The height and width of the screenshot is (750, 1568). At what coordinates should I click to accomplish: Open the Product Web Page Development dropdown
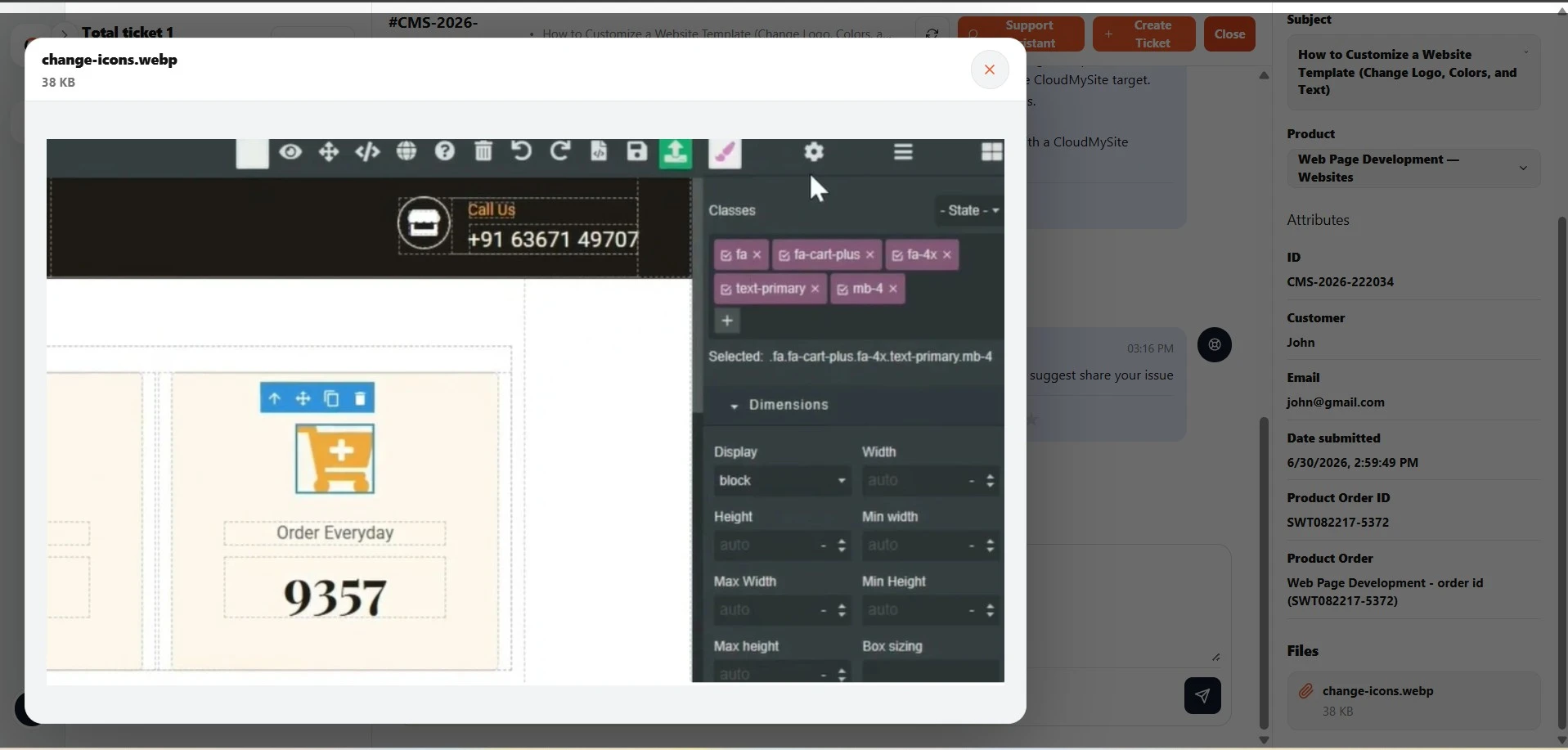tap(1413, 168)
